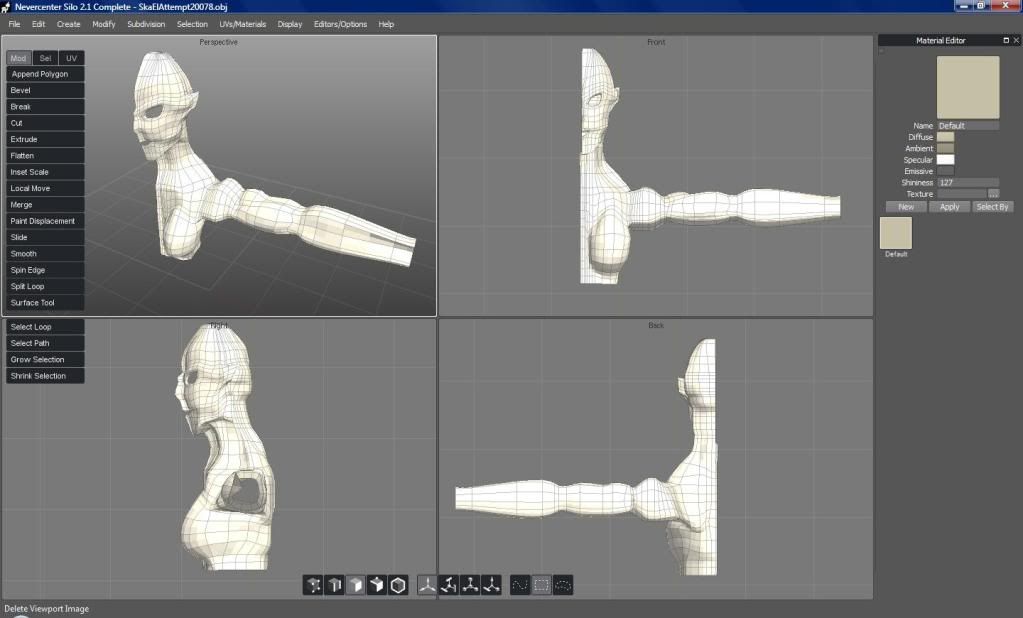Image resolution: width=1023 pixels, height=618 pixels.
Task: Click the Shininess value field
Action: [x=968, y=183]
